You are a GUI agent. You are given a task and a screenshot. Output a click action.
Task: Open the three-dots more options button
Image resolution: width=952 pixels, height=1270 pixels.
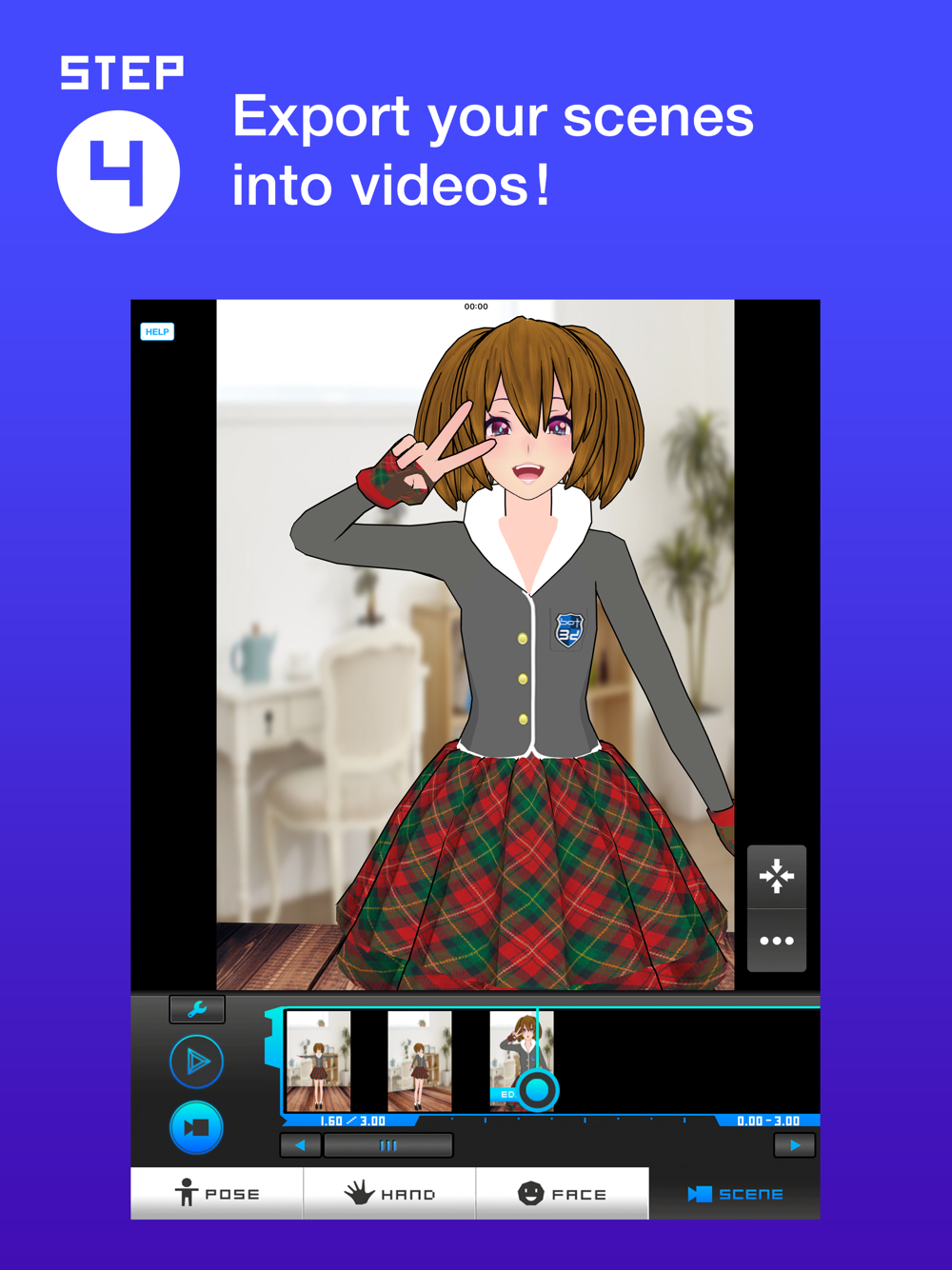click(777, 941)
